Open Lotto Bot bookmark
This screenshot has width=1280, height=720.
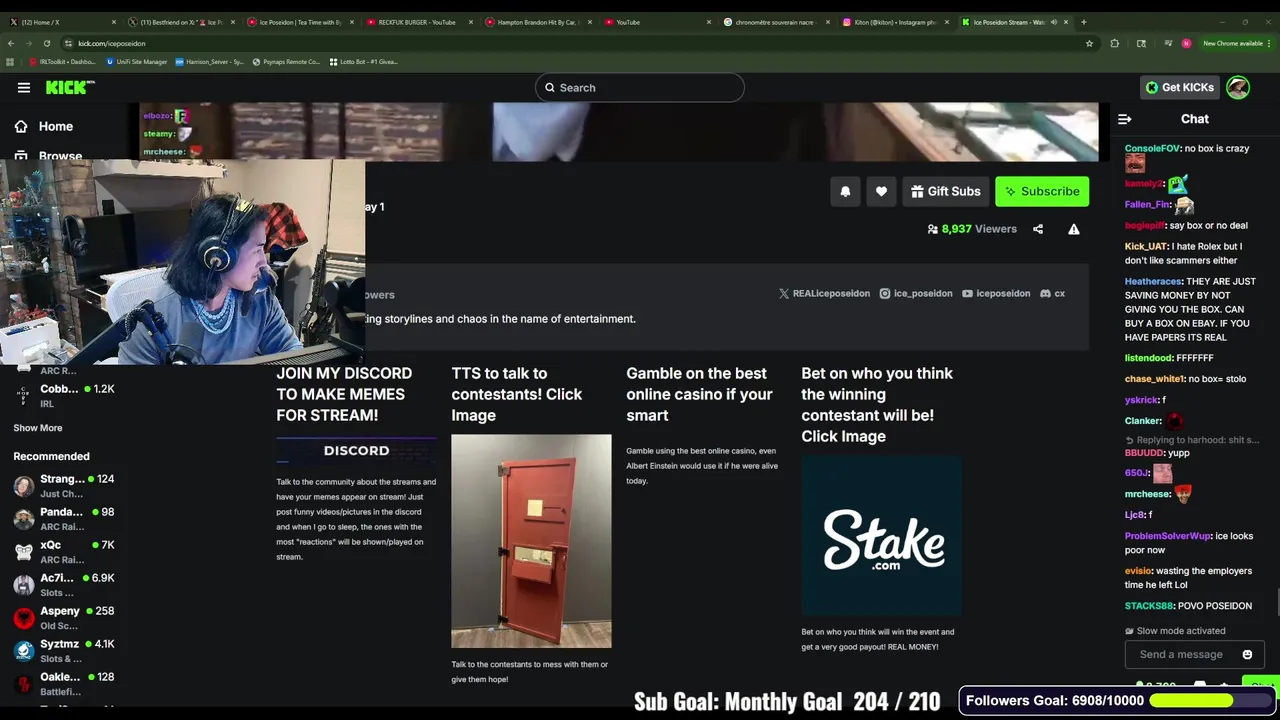point(363,62)
